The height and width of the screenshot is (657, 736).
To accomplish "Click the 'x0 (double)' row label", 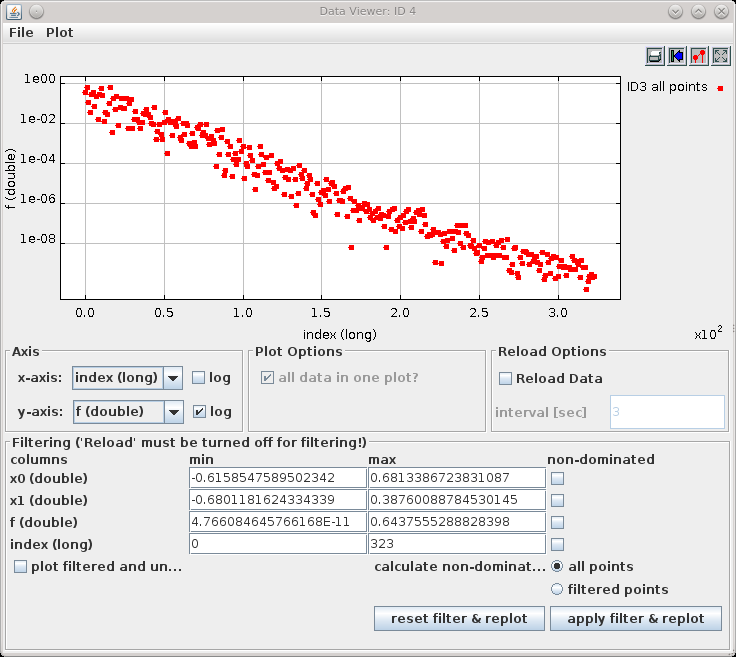I will (49, 478).
